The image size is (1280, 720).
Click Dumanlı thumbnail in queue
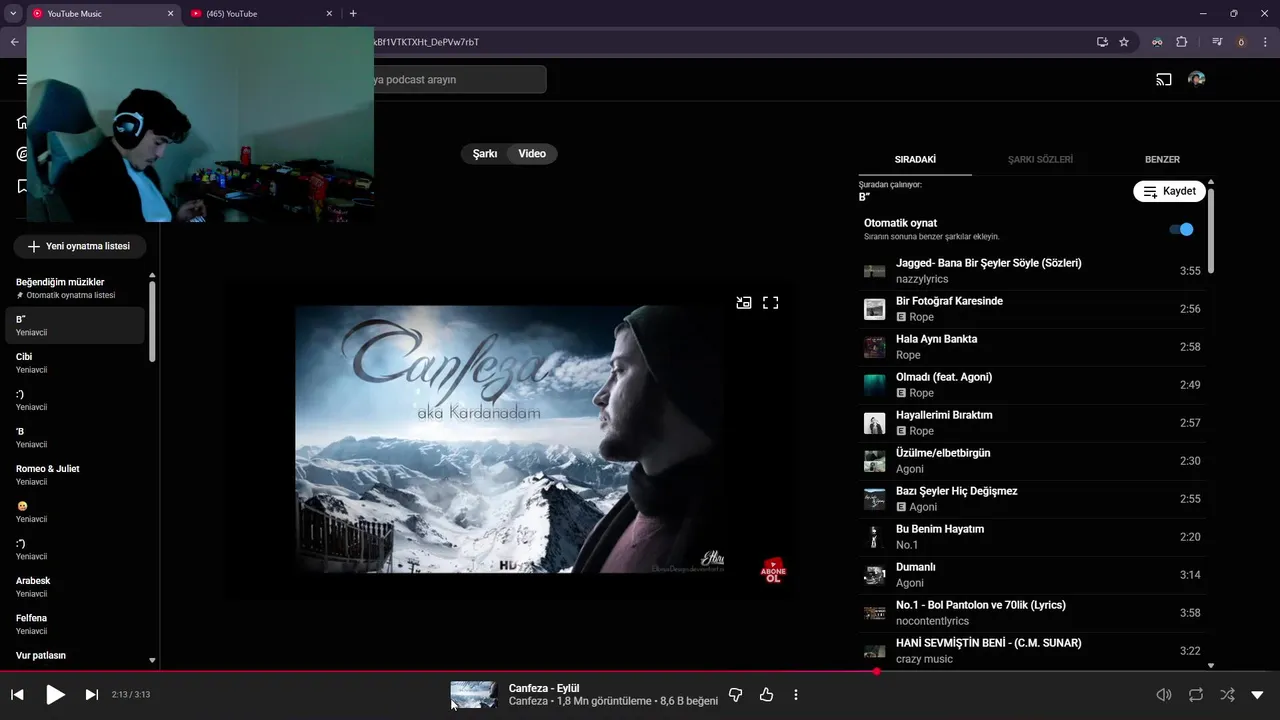[x=875, y=575]
